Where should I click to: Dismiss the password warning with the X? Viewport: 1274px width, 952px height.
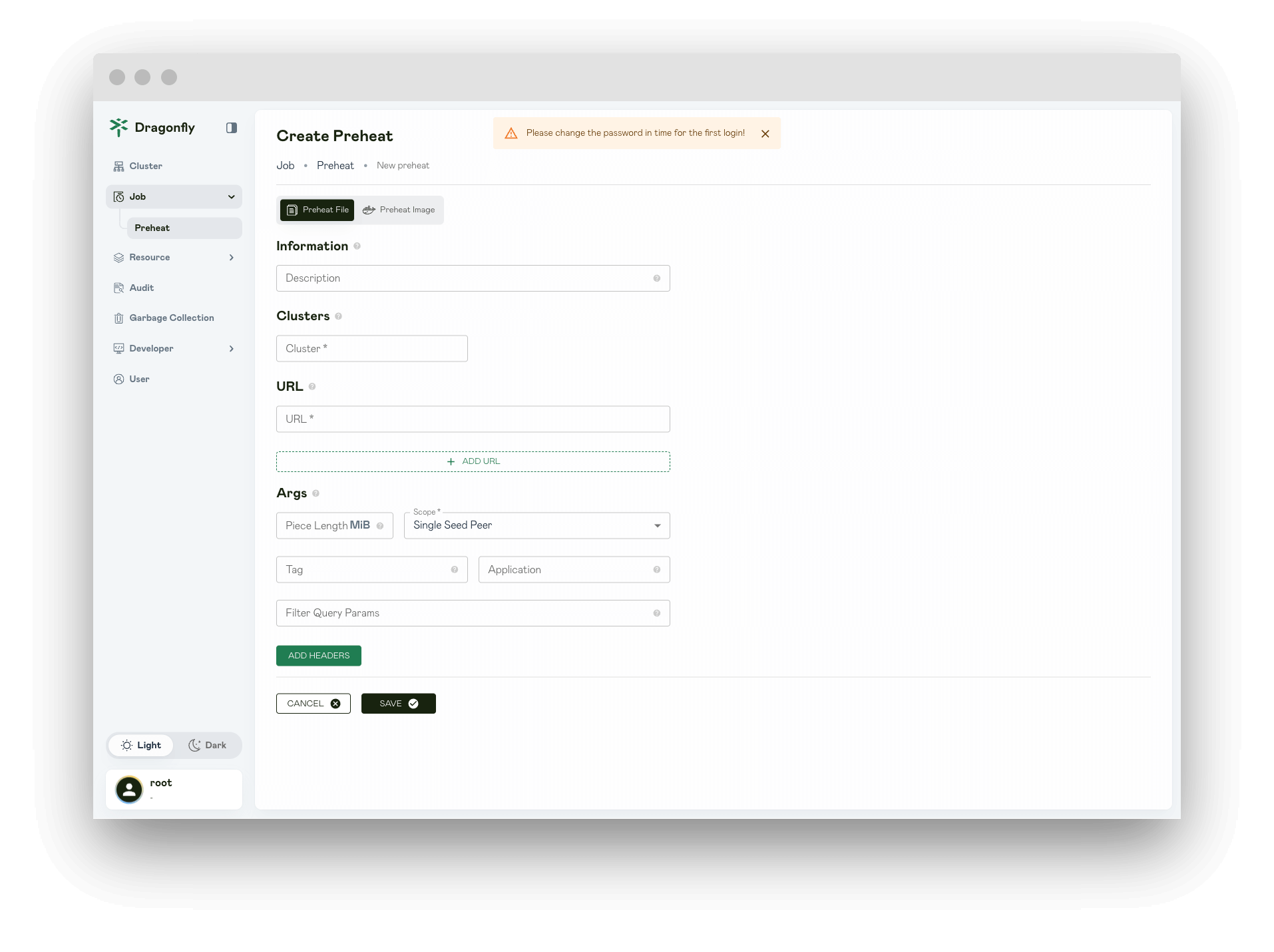coord(765,134)
